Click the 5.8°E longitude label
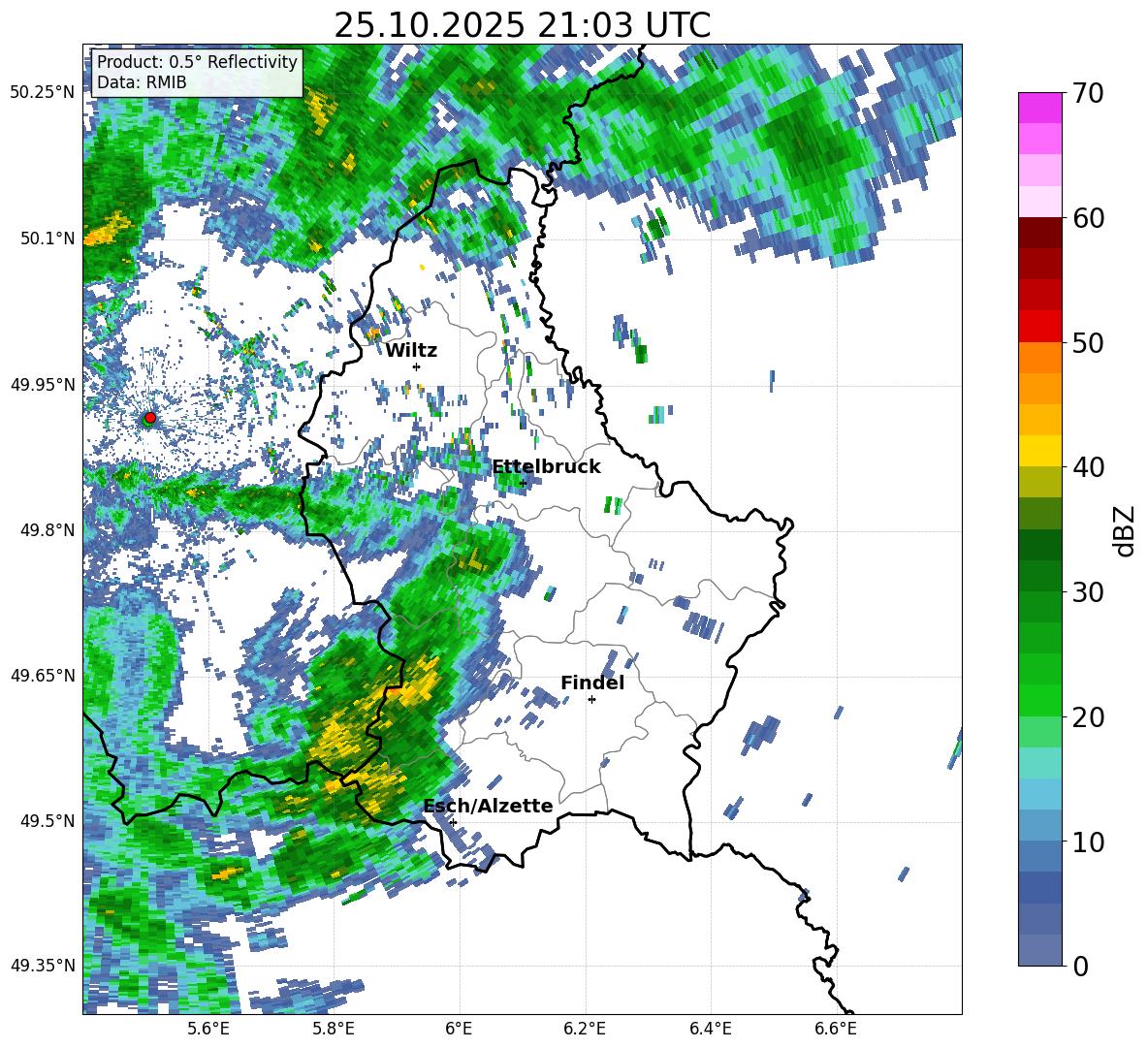 [x=334, y=1029]
